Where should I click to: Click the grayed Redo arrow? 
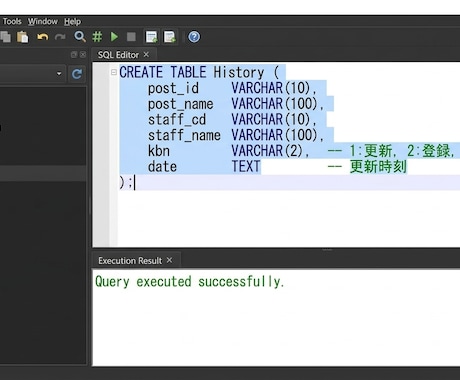[x=60, y=37]
